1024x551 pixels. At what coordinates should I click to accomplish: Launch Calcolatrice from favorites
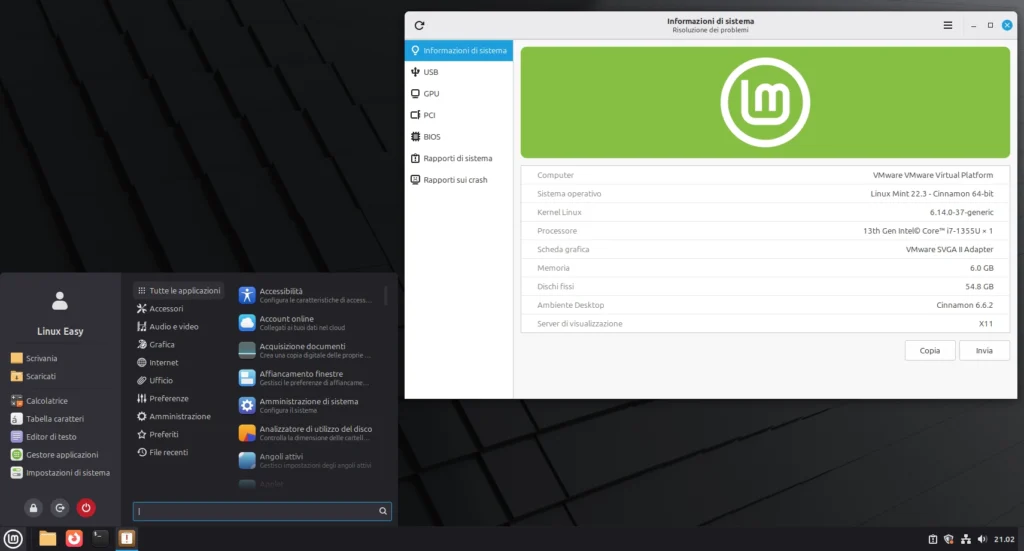click(60, 401)
